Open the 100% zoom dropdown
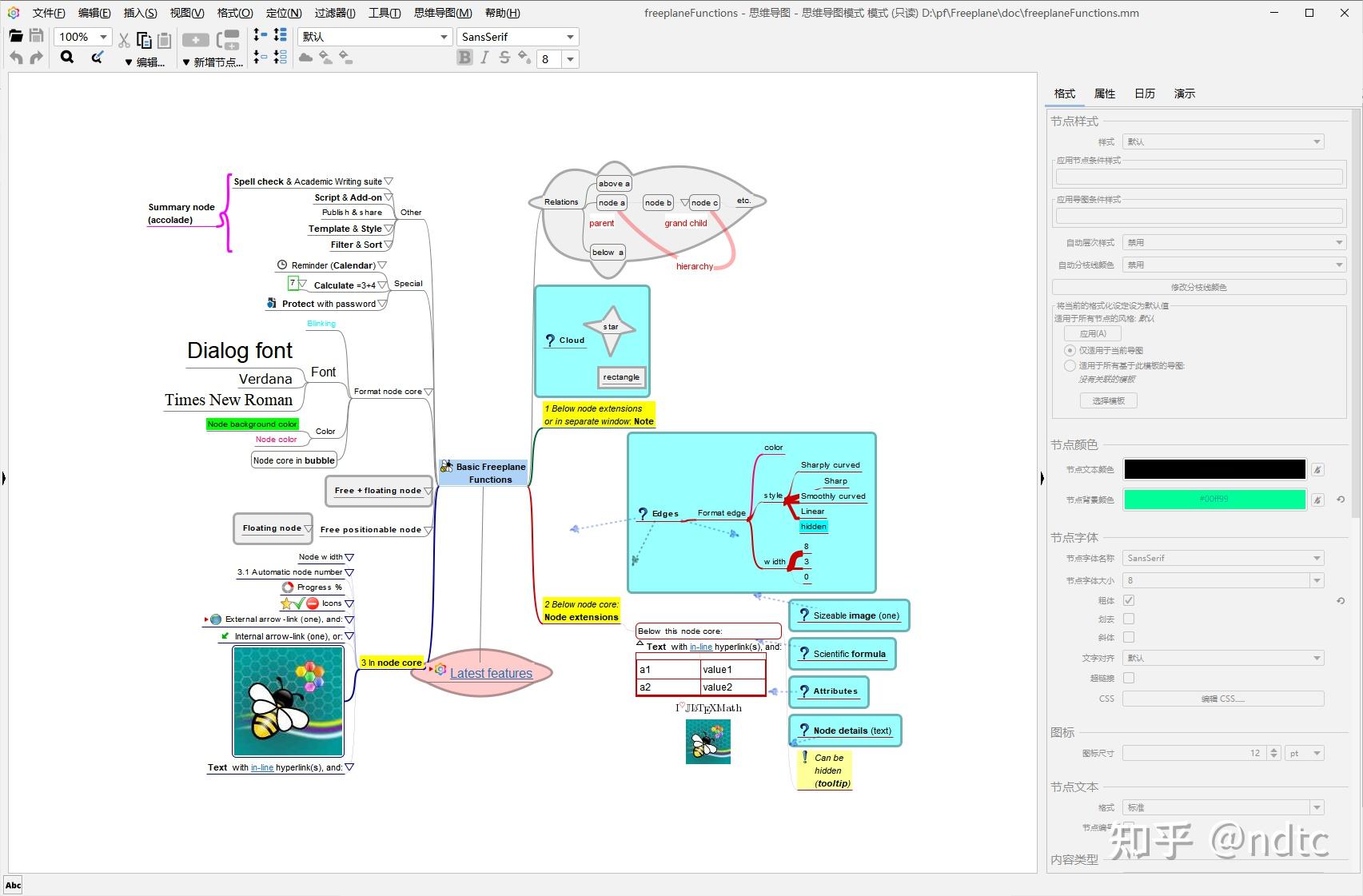The width and height of the screenshot is (1363, 896). tap(103, 37)
